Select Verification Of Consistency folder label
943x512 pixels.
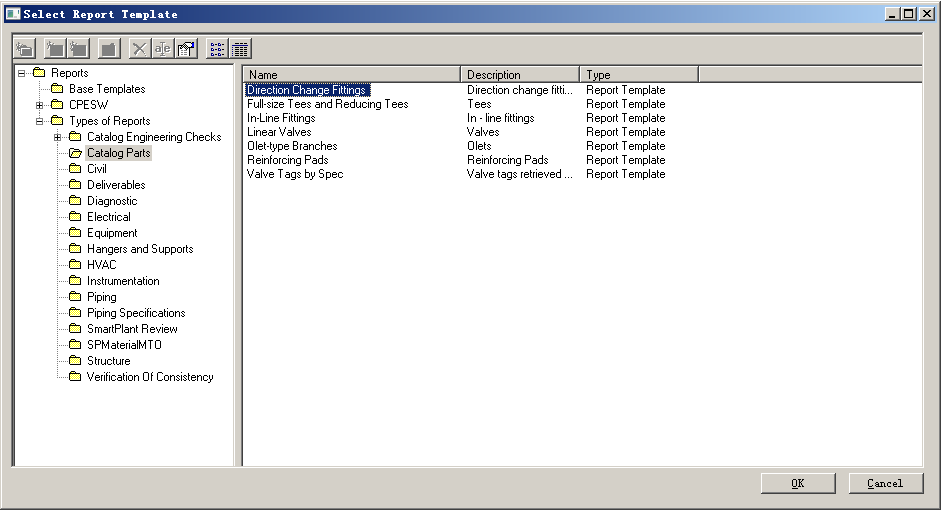[150, 377]
